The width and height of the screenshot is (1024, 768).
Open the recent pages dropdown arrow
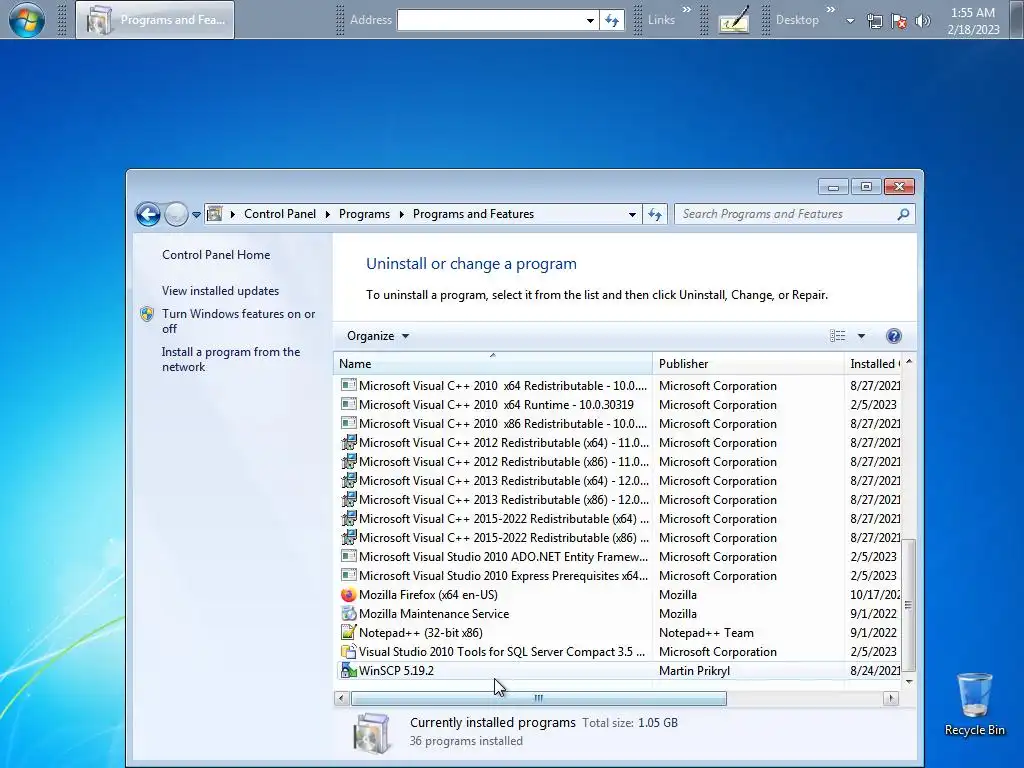click(196, 214)
